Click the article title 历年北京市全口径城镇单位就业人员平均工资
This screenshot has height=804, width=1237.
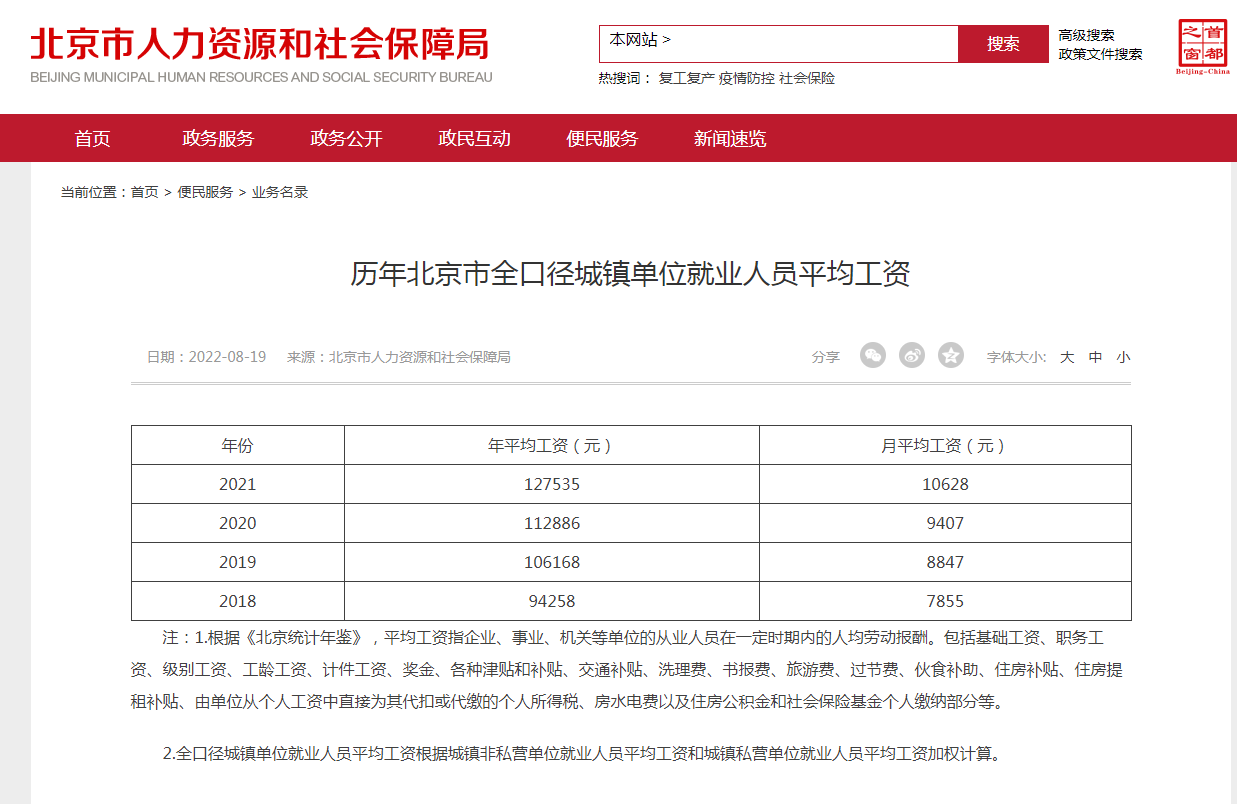click(x=630, y=274)
